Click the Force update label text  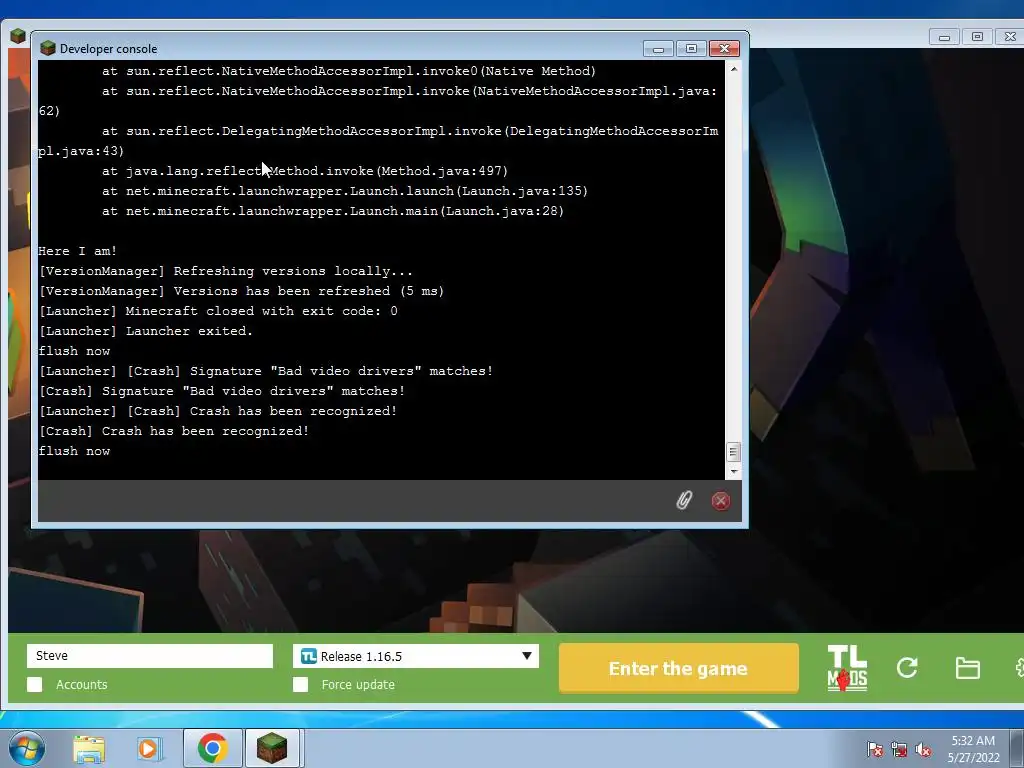click(x=358, y=684)
